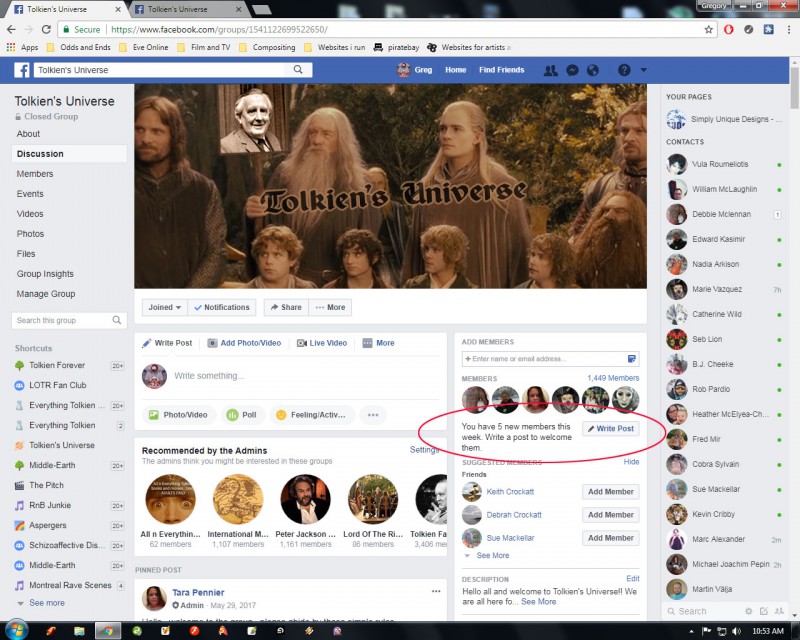Viewport: 800px width, 640px height.
Task: Click the search icon in Search this group
Action: pos(117,320)
